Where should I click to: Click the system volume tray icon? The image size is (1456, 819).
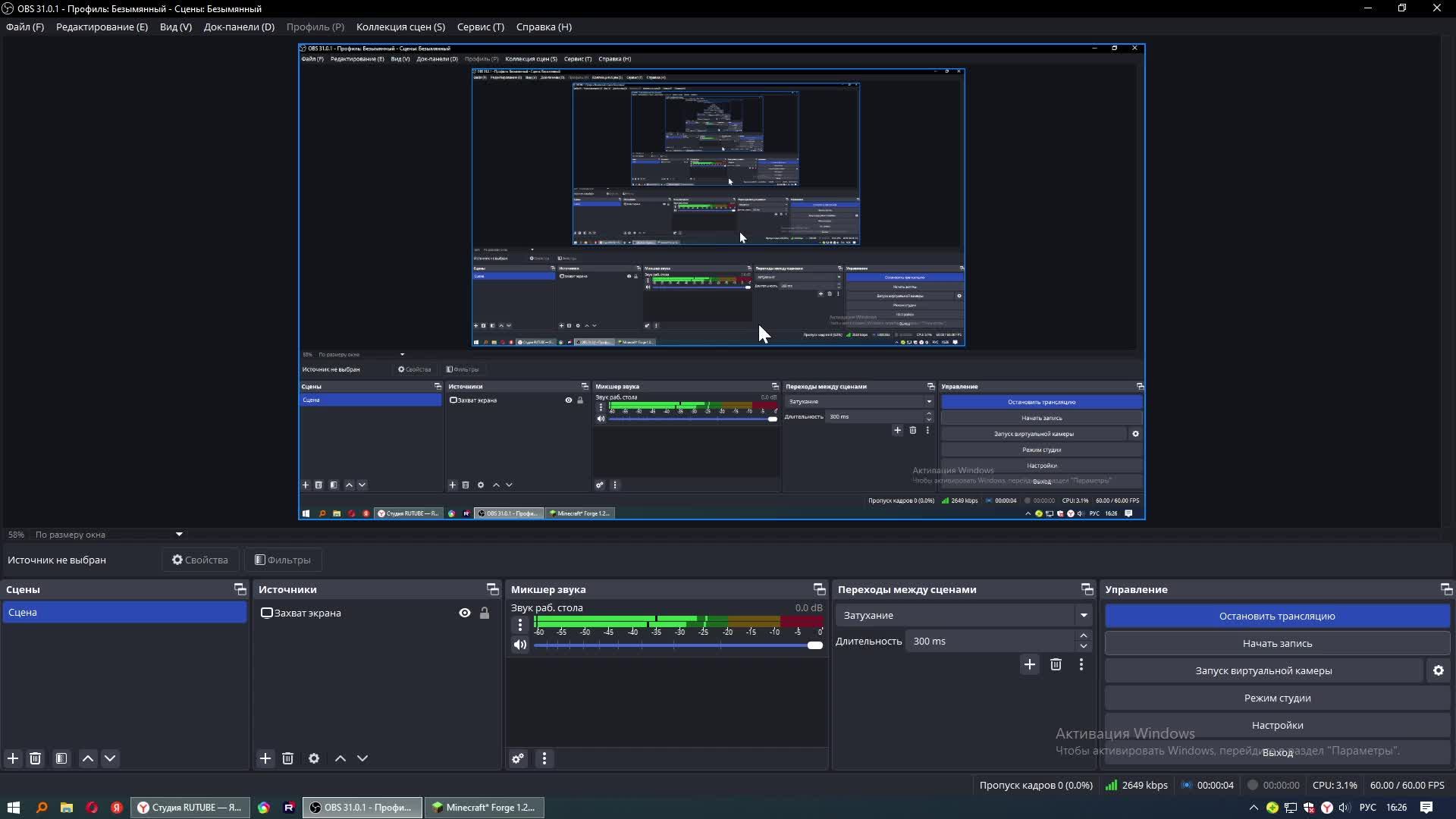(x=1345, y=808)
